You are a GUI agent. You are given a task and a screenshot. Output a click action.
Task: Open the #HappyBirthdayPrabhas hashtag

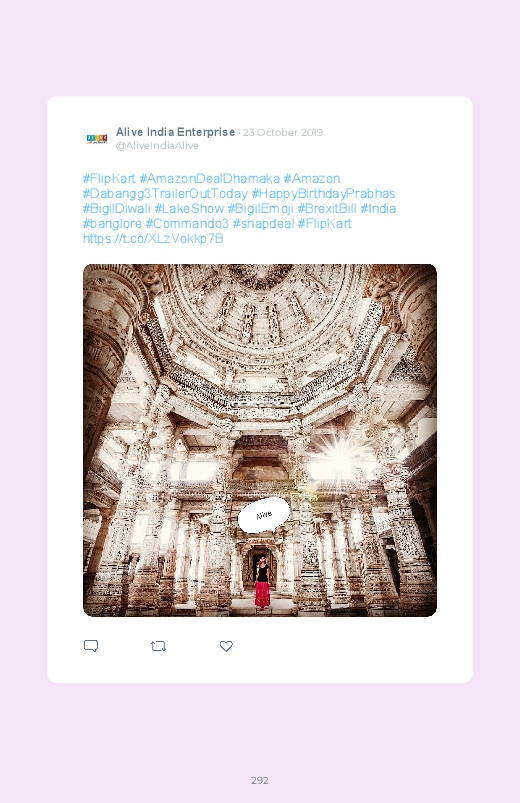click(x=323, y=194)
